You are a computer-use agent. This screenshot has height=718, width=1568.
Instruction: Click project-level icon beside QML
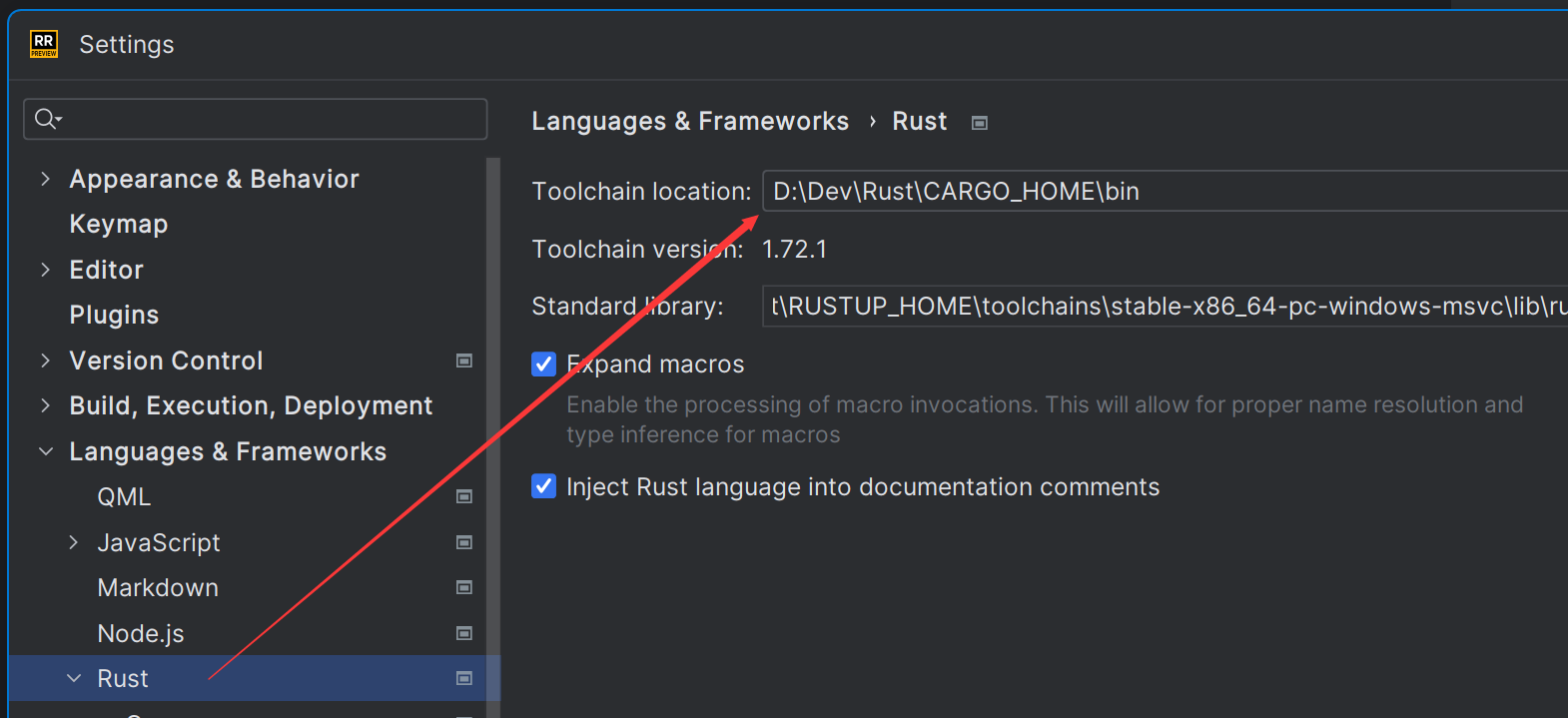464,496
